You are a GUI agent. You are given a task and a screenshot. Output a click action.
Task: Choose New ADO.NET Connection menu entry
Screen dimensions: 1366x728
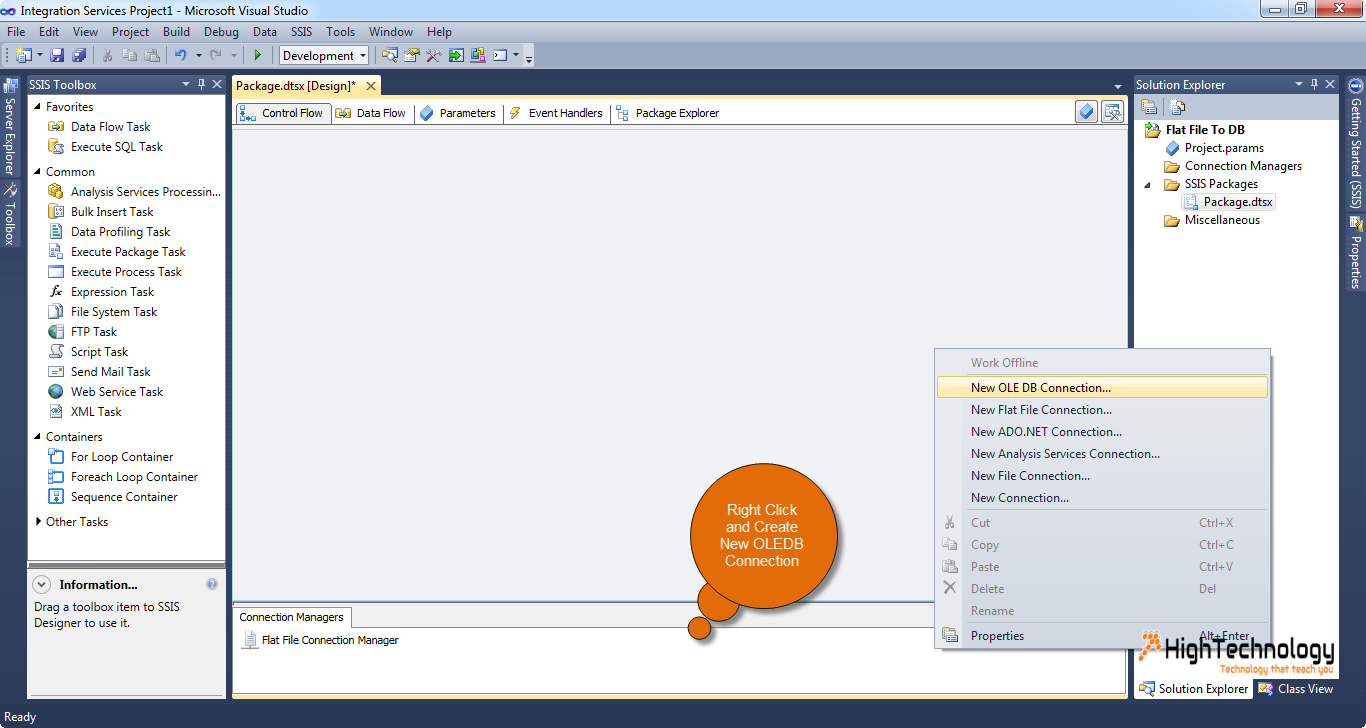[1102, 432]
